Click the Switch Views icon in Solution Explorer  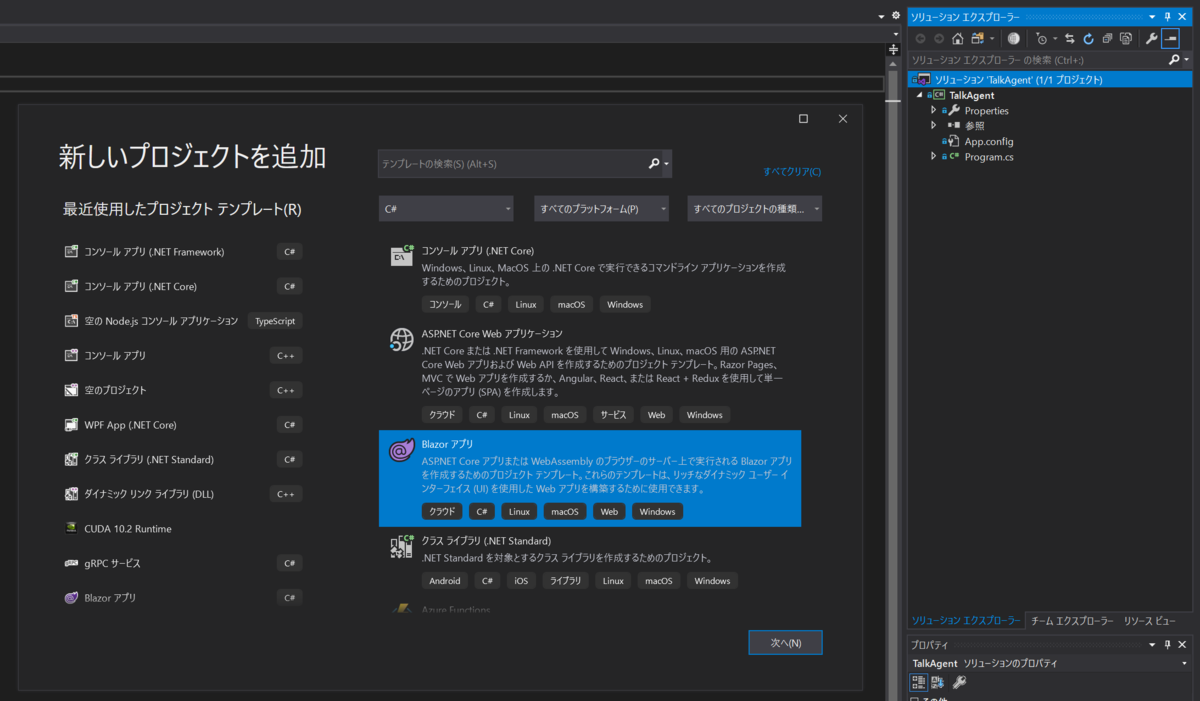pos(978,39)
